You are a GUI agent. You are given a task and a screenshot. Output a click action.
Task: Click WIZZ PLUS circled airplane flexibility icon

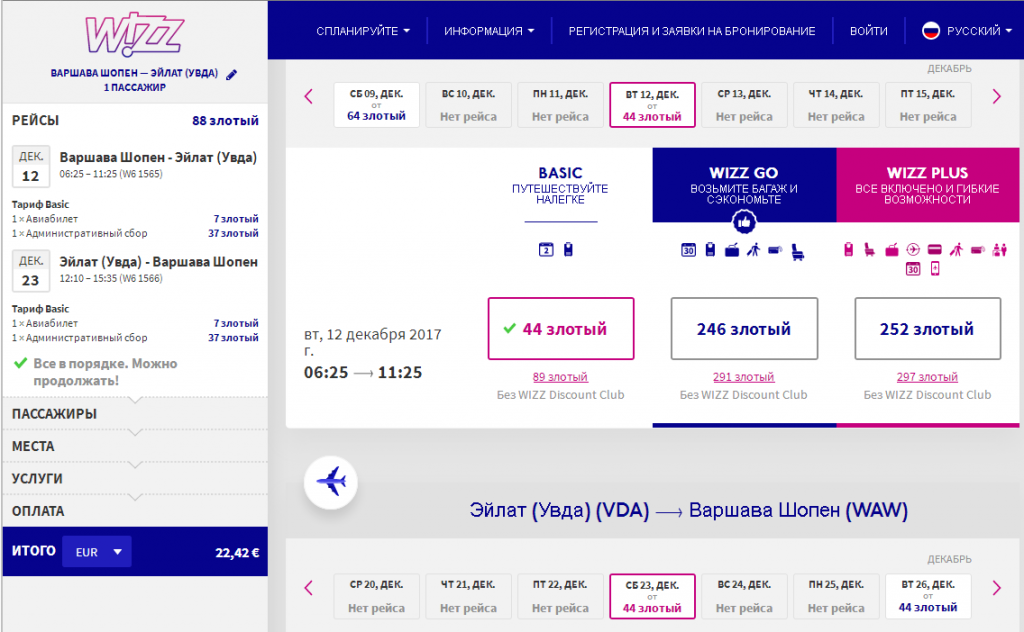[x=913, y=249]
